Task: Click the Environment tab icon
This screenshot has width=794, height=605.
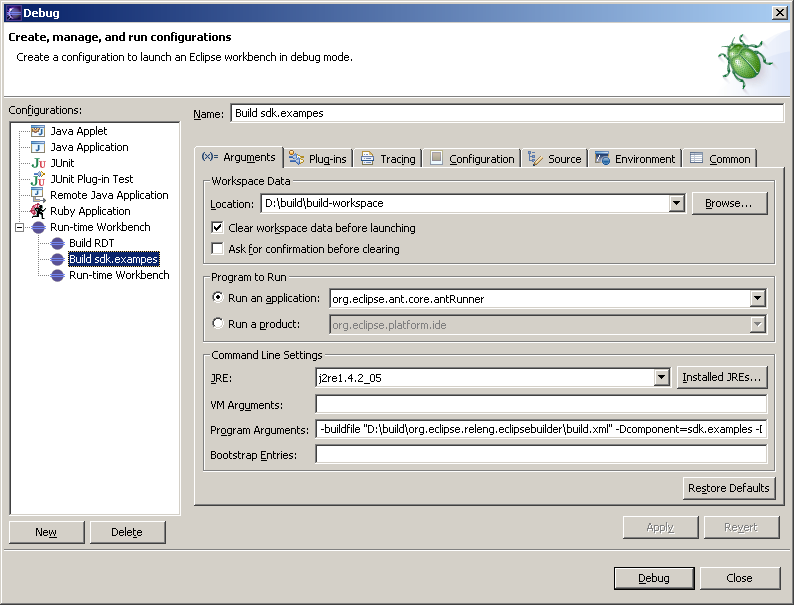Action: (602, 158)
